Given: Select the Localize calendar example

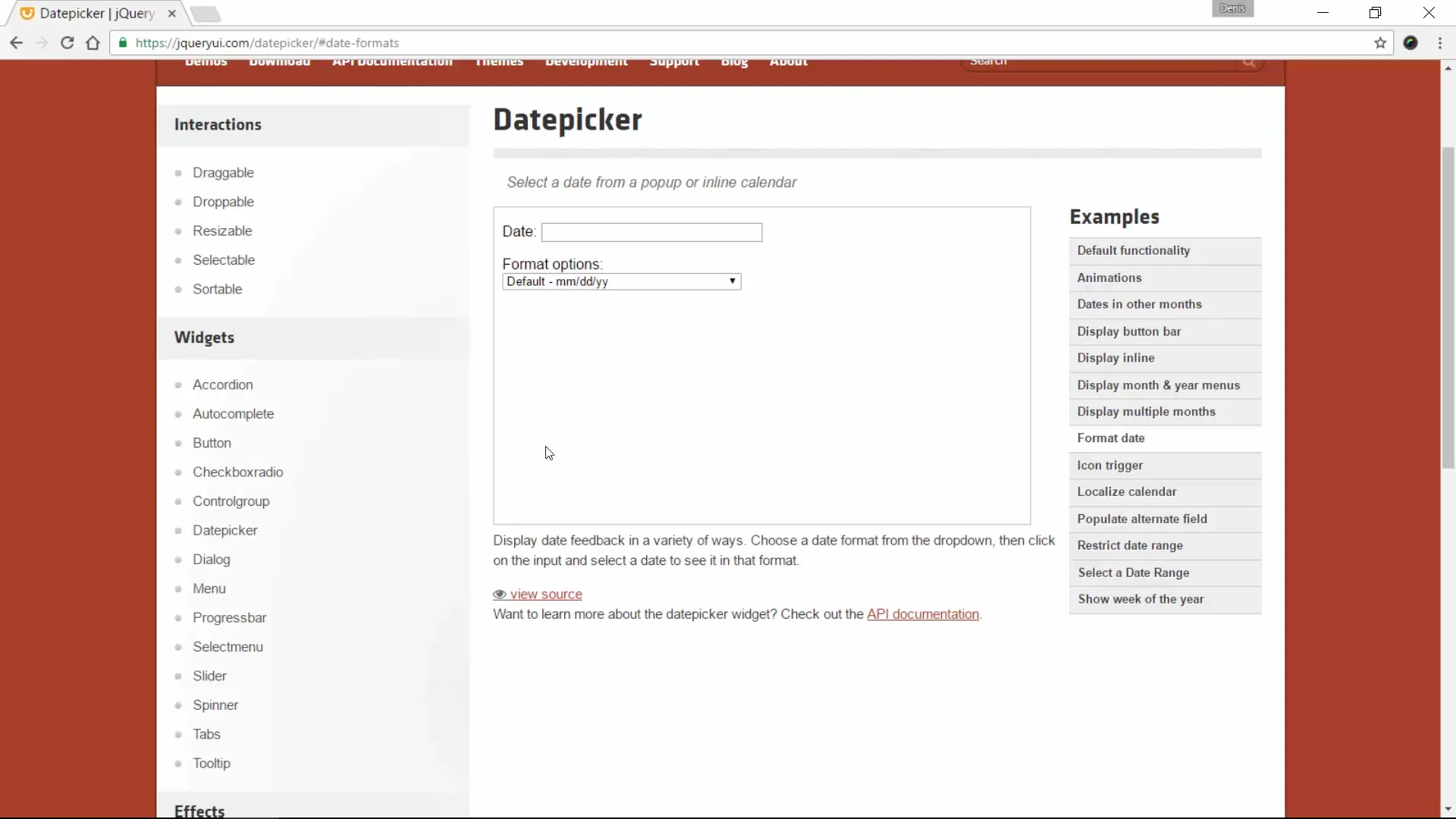Looking at the screenshot, I should click(x=1165, y=493).
